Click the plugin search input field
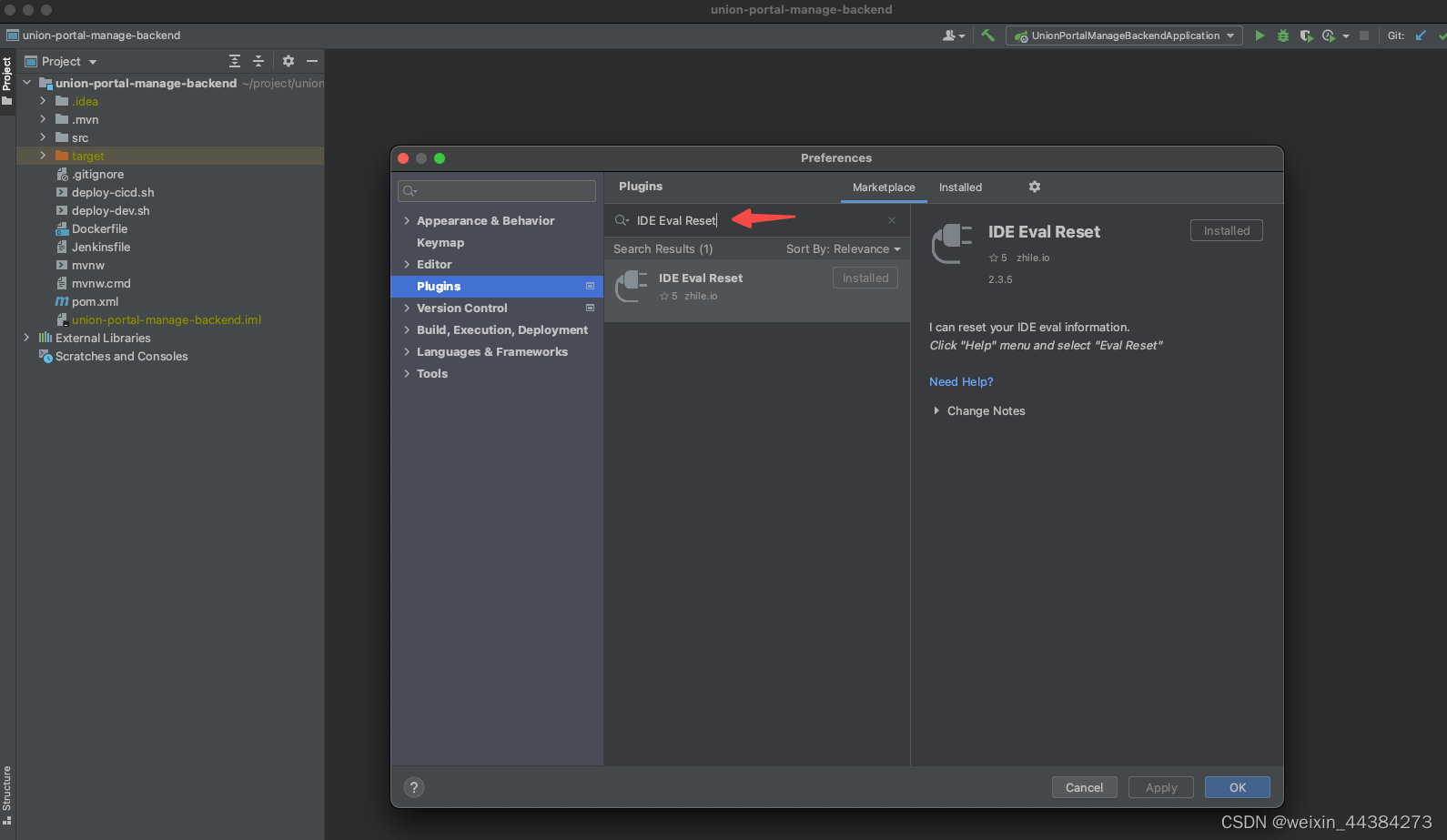Image resolution: width=1447 pixels, height=840 pixels. tap(755, 220)
